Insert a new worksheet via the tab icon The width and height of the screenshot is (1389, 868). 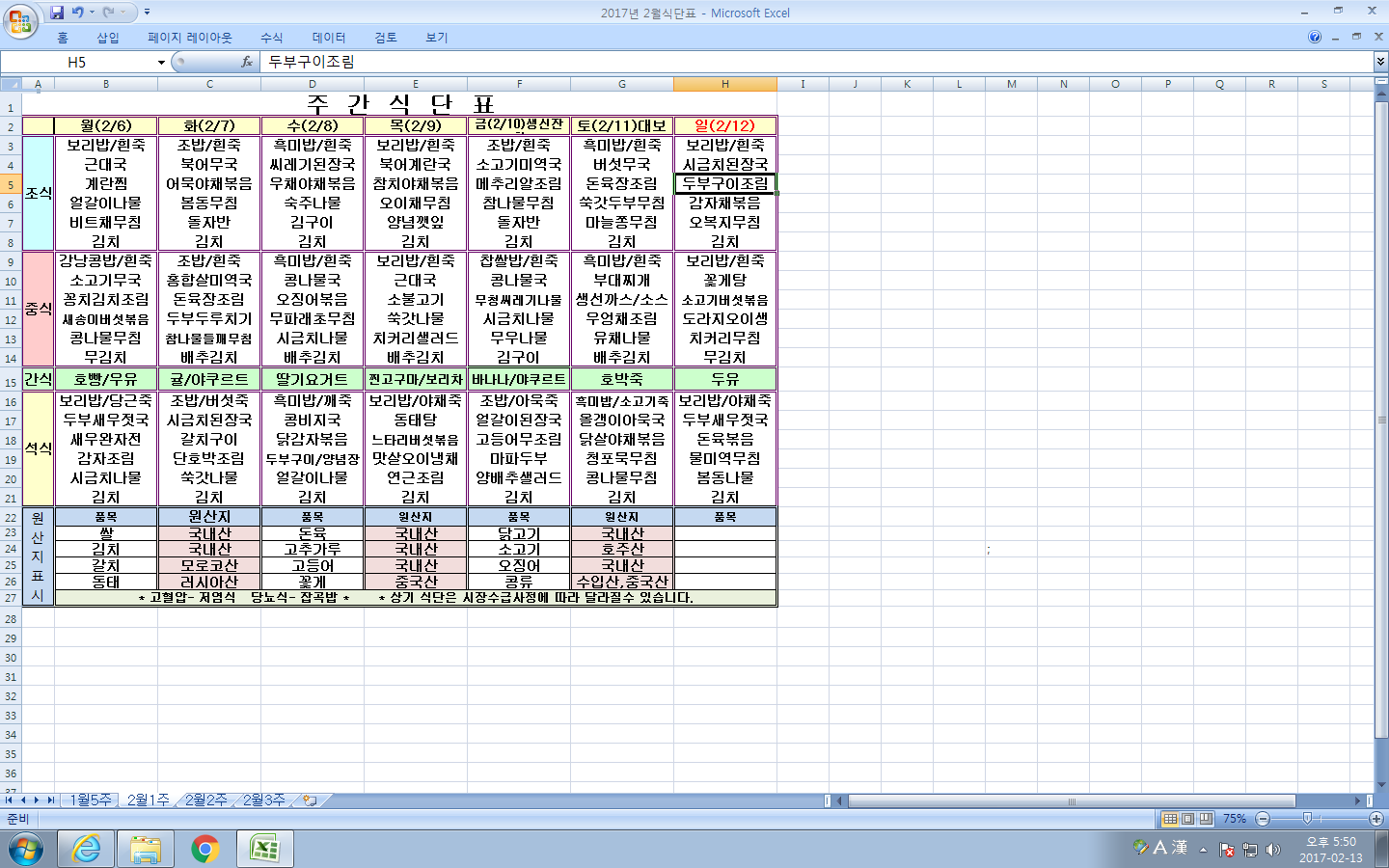click(x=311, y=800)
